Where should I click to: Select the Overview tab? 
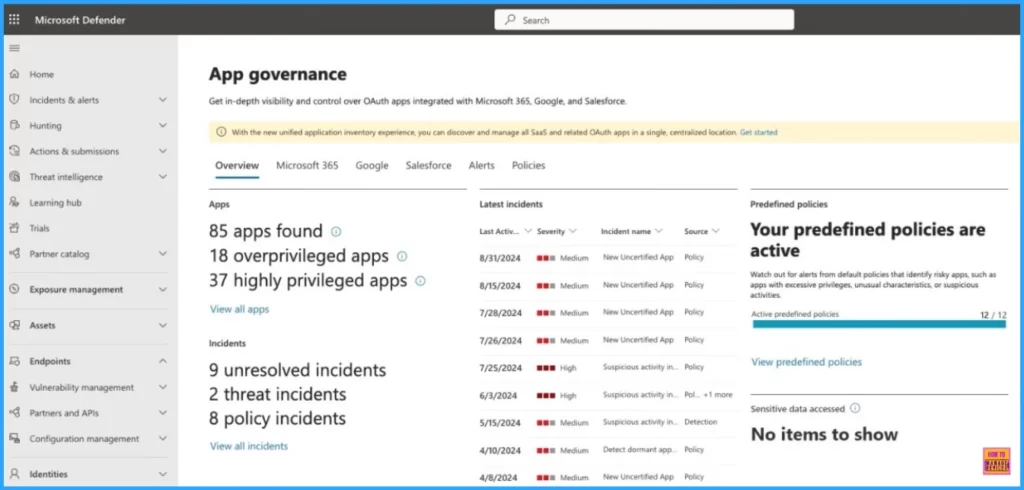[237, 166]
